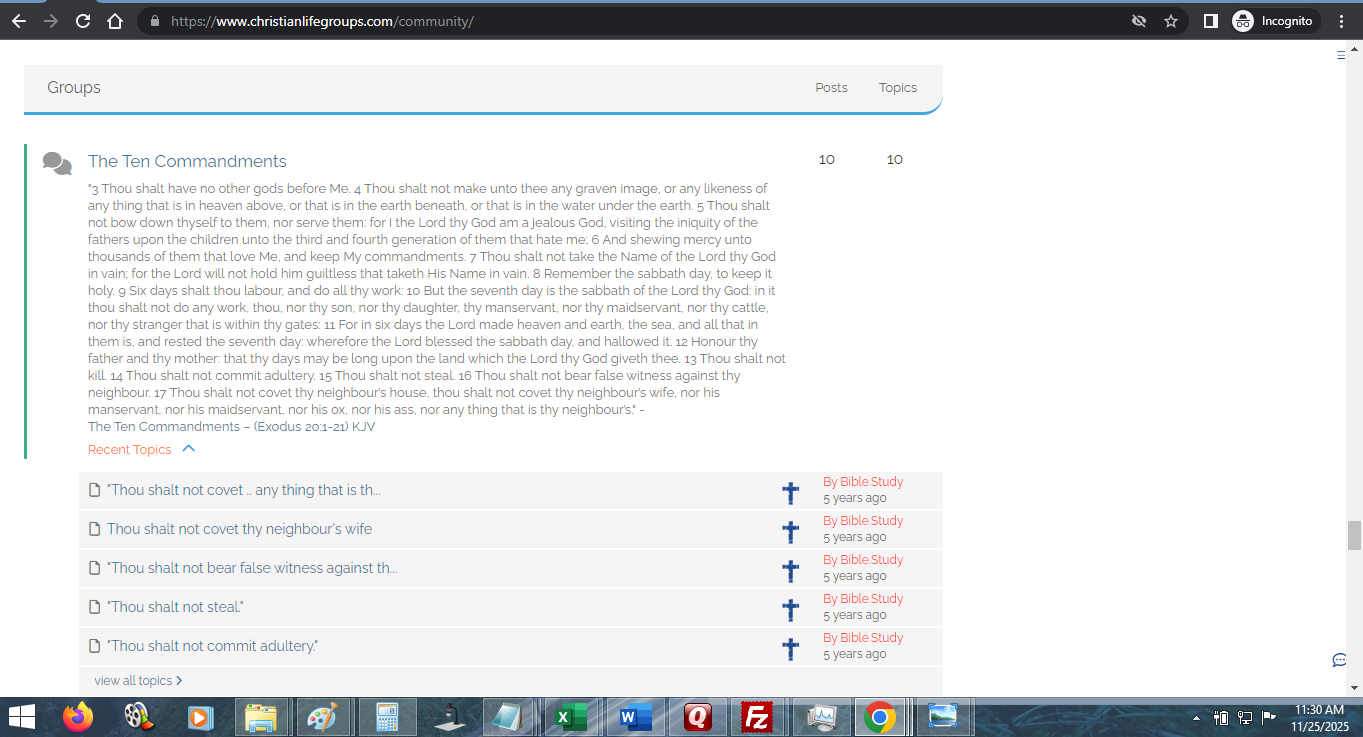Toggle the browser side panel button
The height and width of the screenshot is (737, 1363).
coord(1210,21)
